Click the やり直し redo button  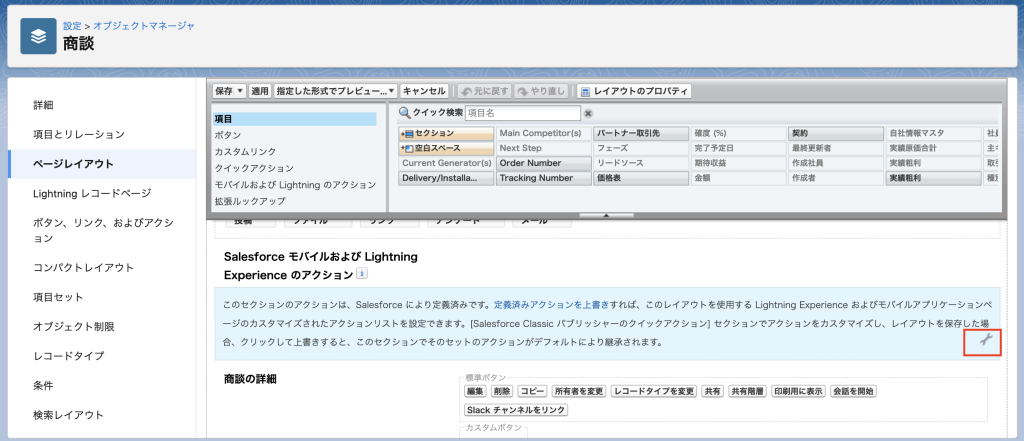tap(540, 91)
